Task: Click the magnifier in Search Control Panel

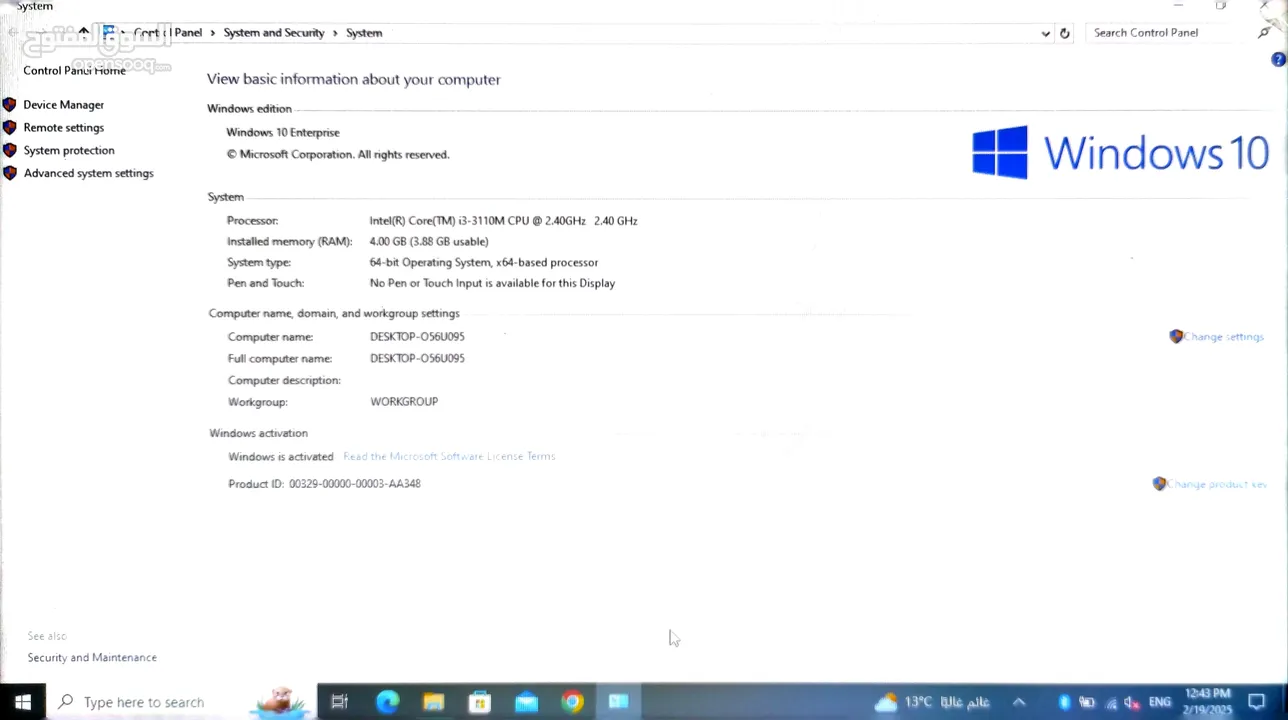Action: click(x=1264, y=33)
